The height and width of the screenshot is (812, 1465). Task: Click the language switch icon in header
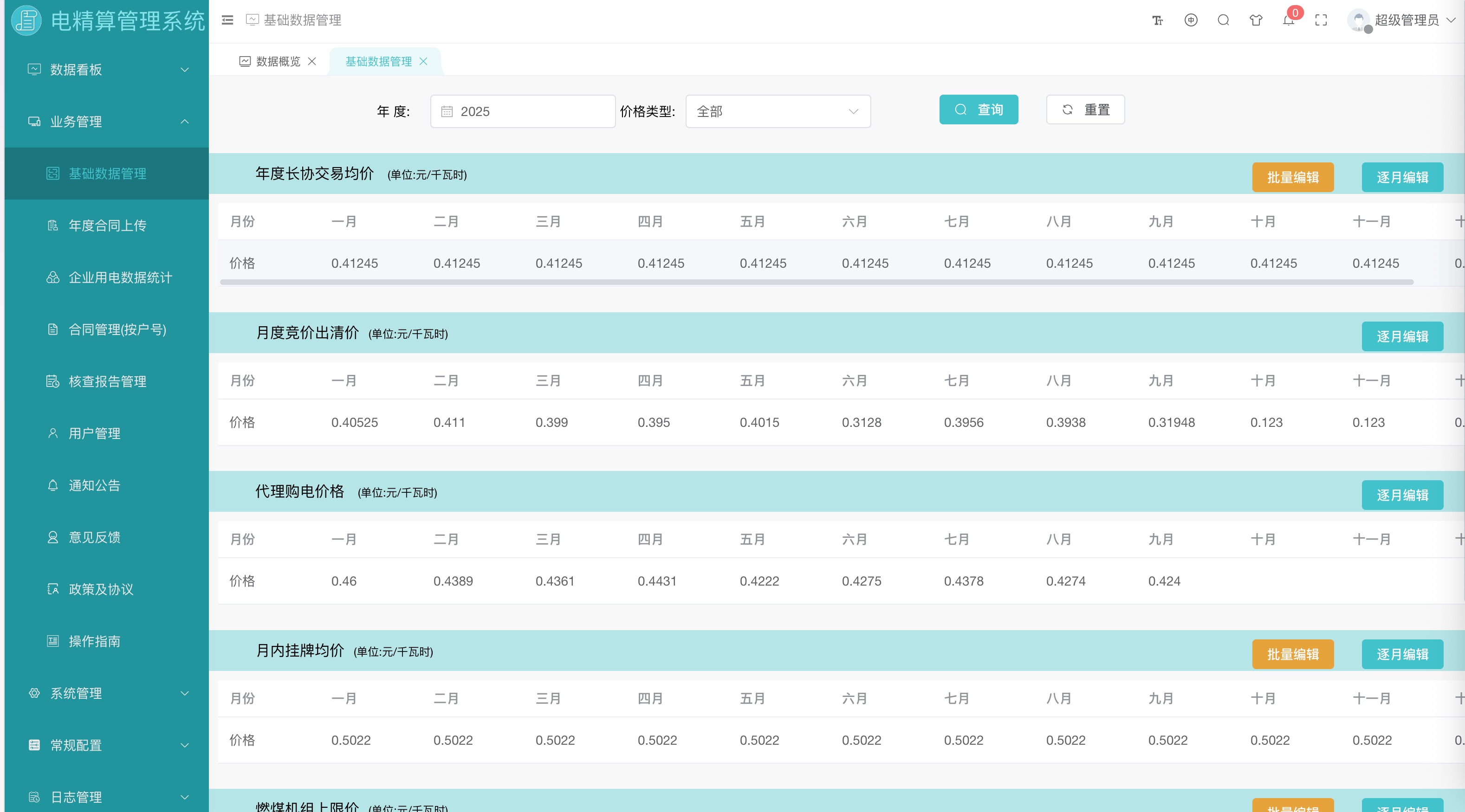pos(1190,20)
